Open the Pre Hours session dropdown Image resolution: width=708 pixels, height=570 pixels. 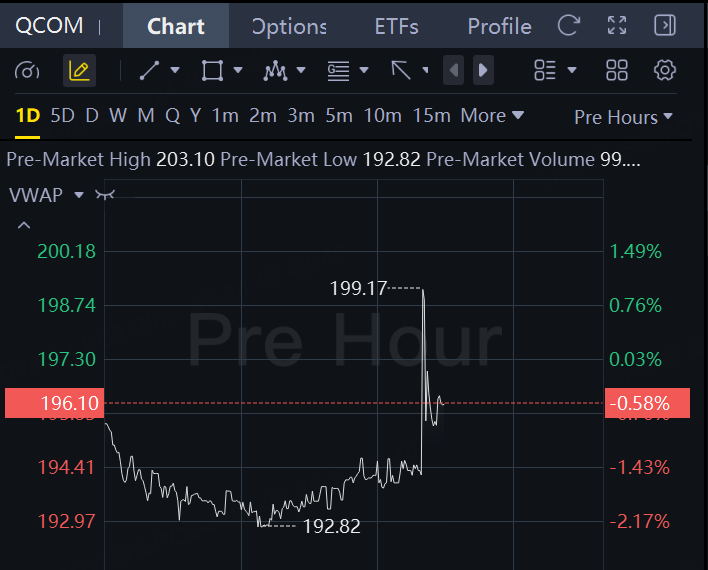click(x=623, y=117)
